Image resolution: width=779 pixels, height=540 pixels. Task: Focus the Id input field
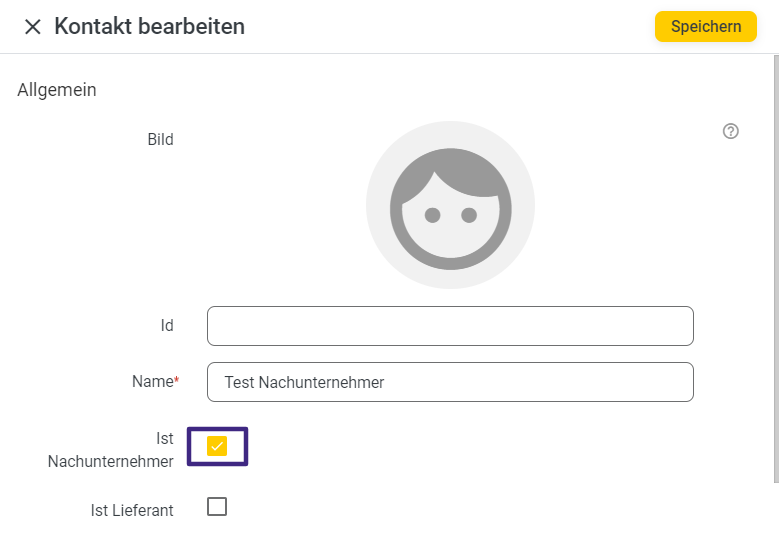(x=450, y=326)
